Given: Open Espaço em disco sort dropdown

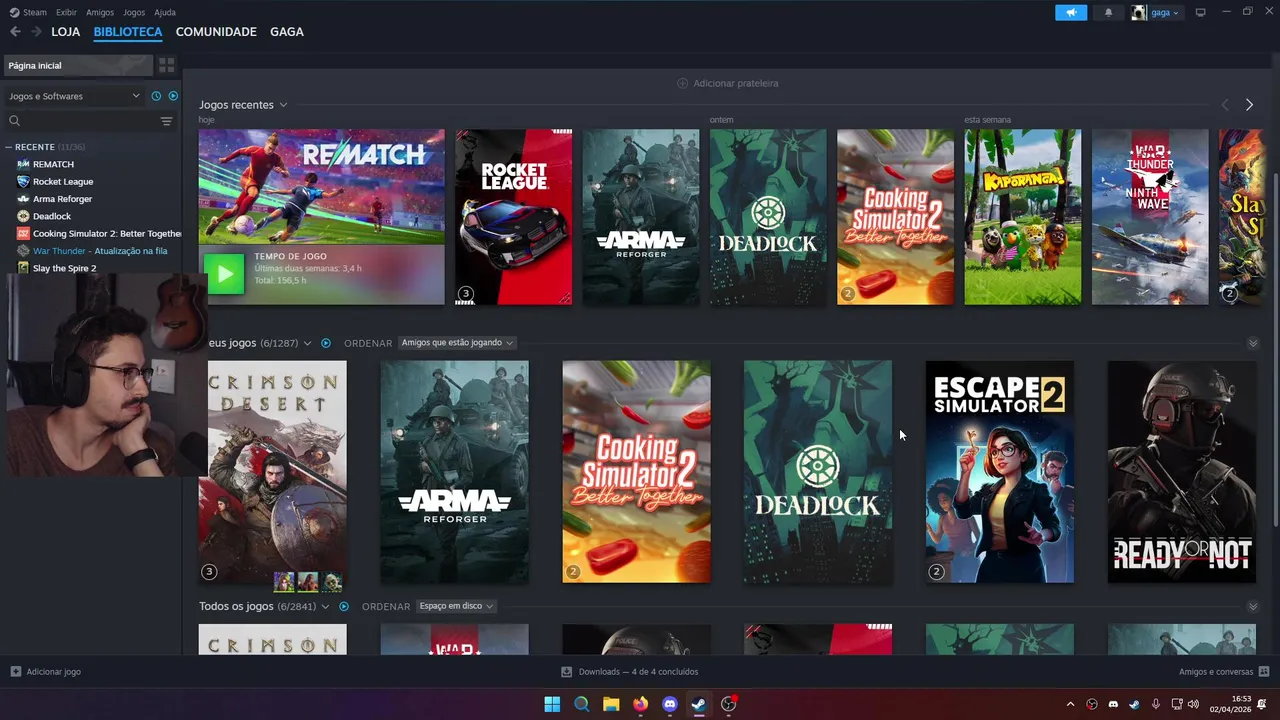Looking at the screenshot, I should click(456, 606).
